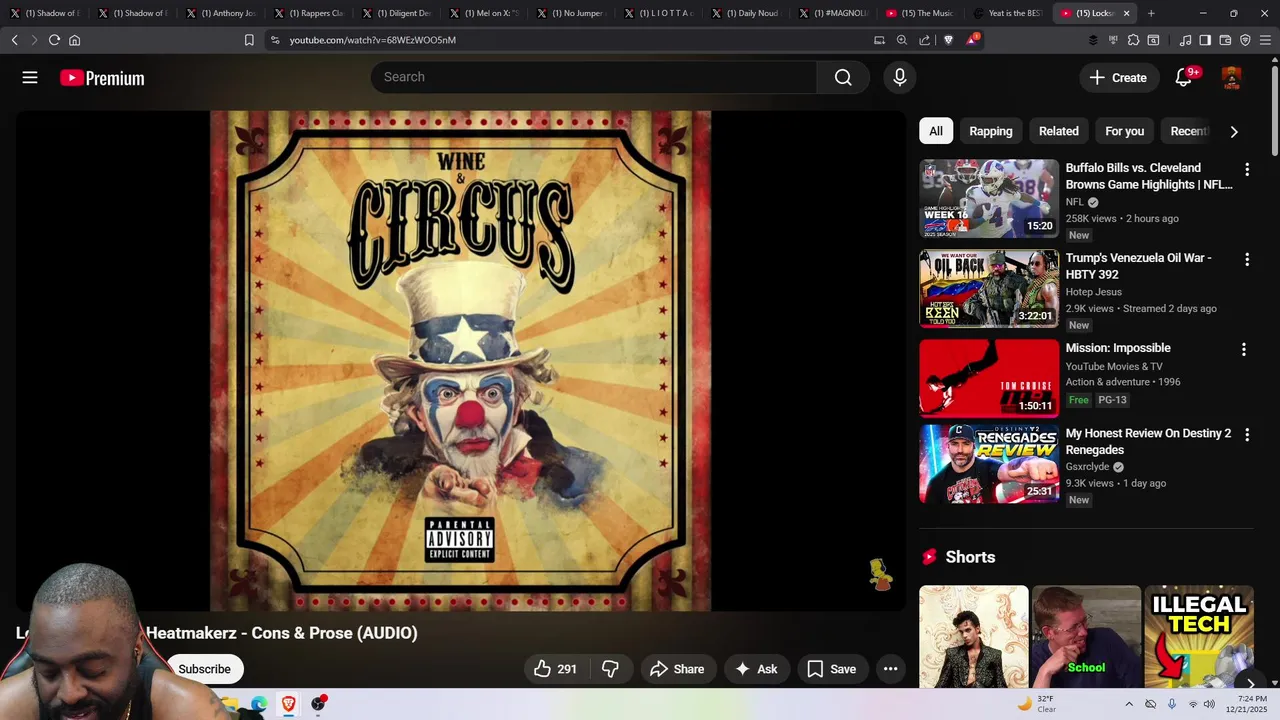Image resolution: width=1280 pixels, height=720 pixels.
Task: Click the address bar URL
Action: (372, 40)
